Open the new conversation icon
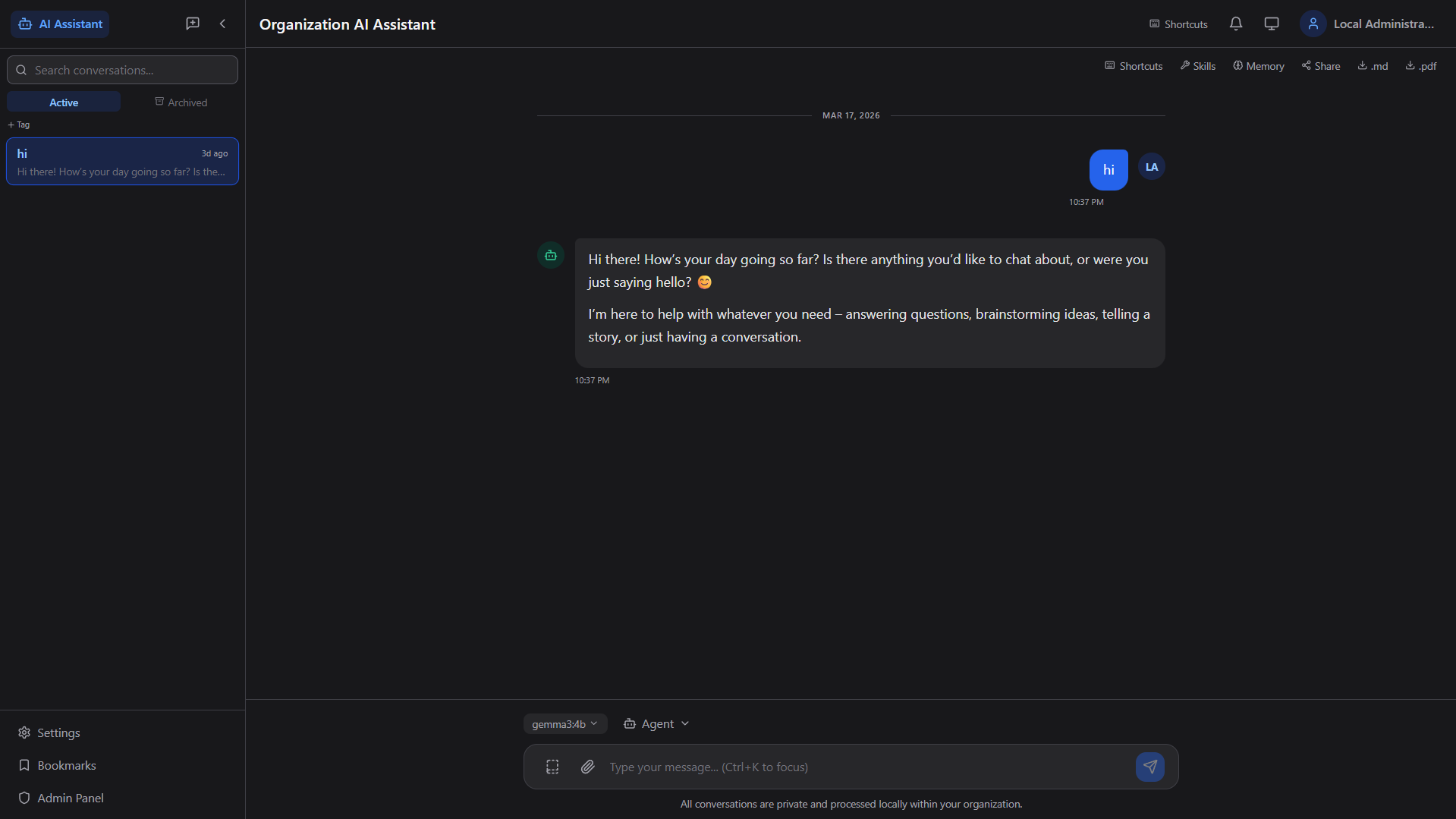Screen dimensions: 1456x819 [192, 24]
